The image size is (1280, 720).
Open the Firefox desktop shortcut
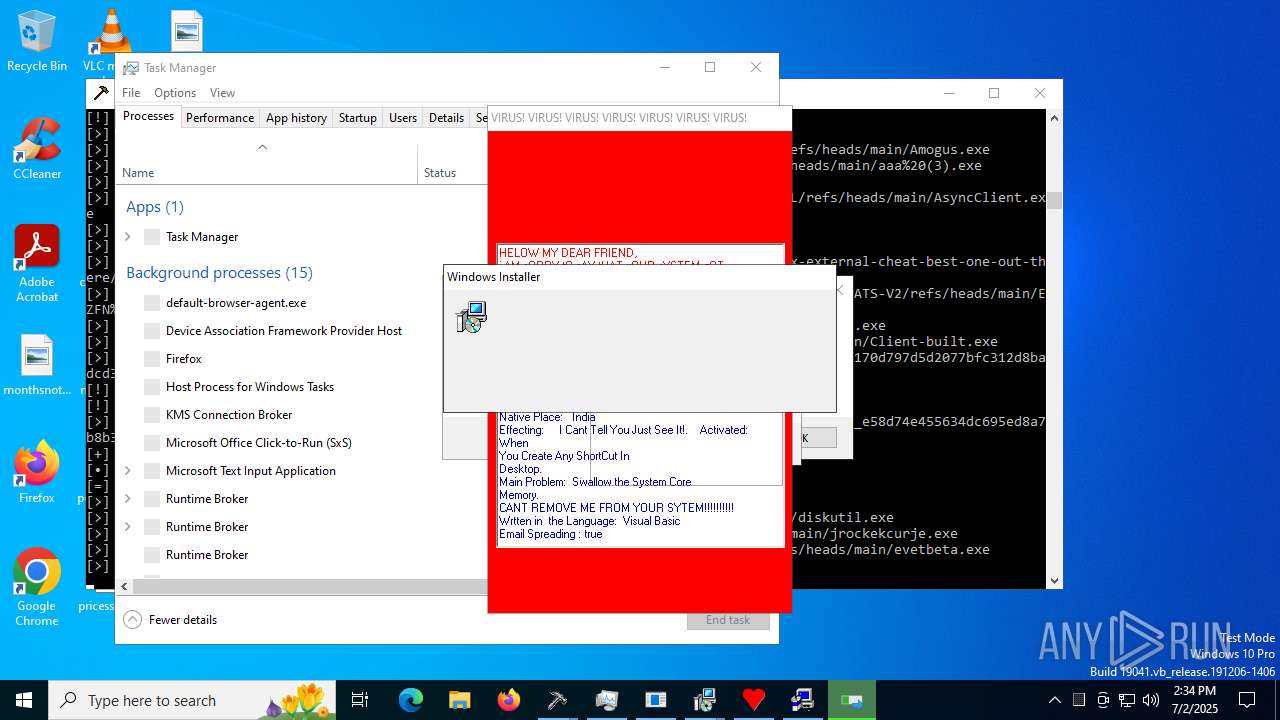click(37, 472)
